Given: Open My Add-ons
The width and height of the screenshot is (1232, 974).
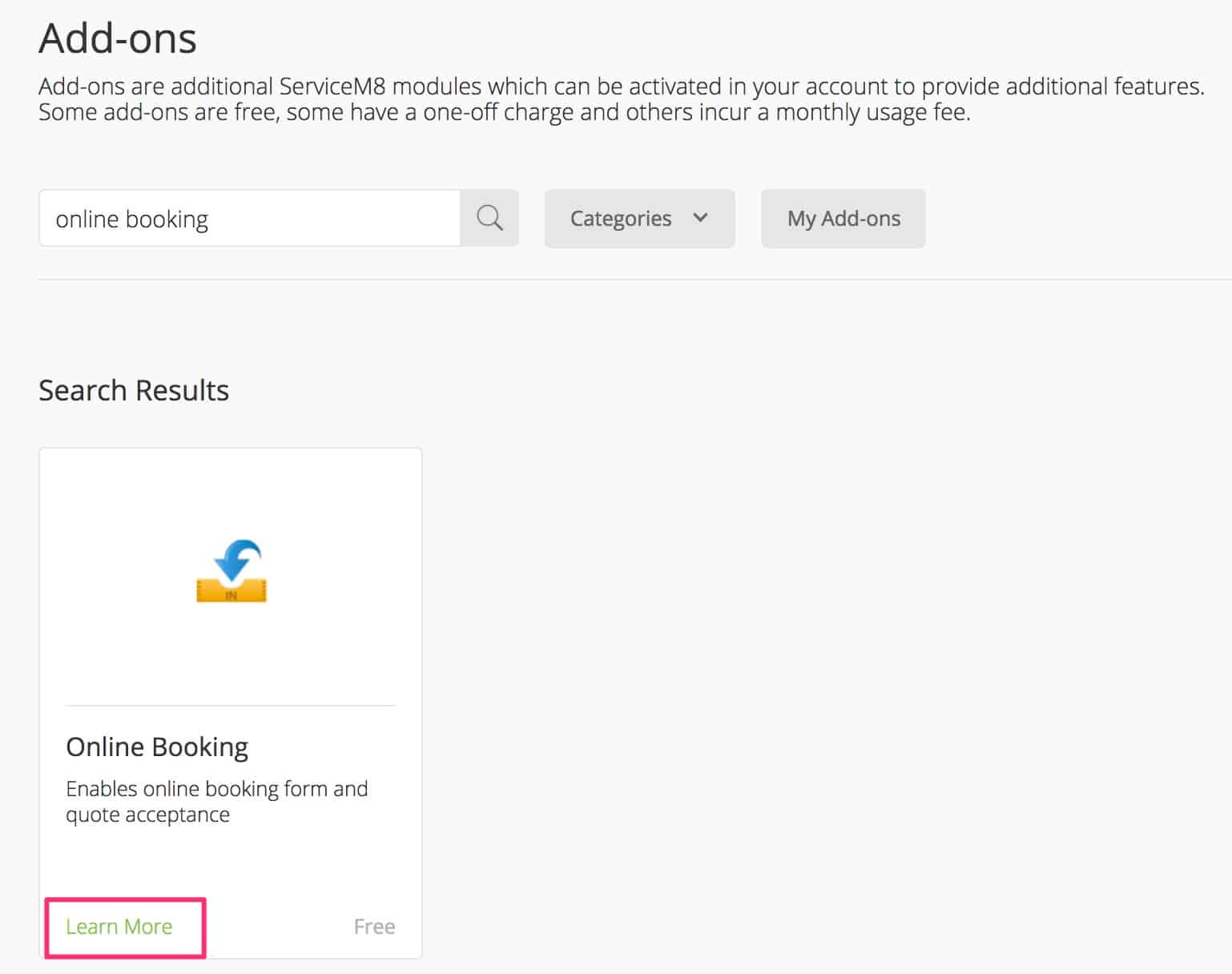Looking at the screenshot, I should point(843,219).
